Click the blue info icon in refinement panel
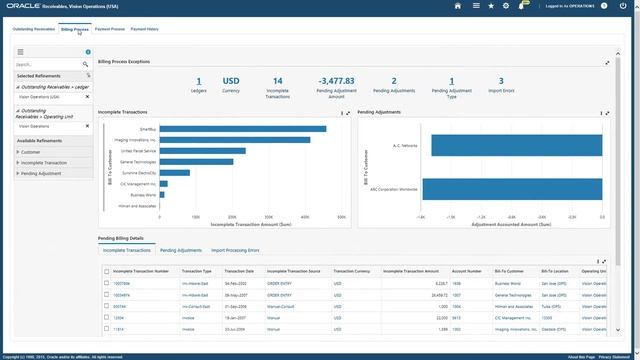Image resolution: width=640 pixels, height=360 pixels. [x=88, y=52]
